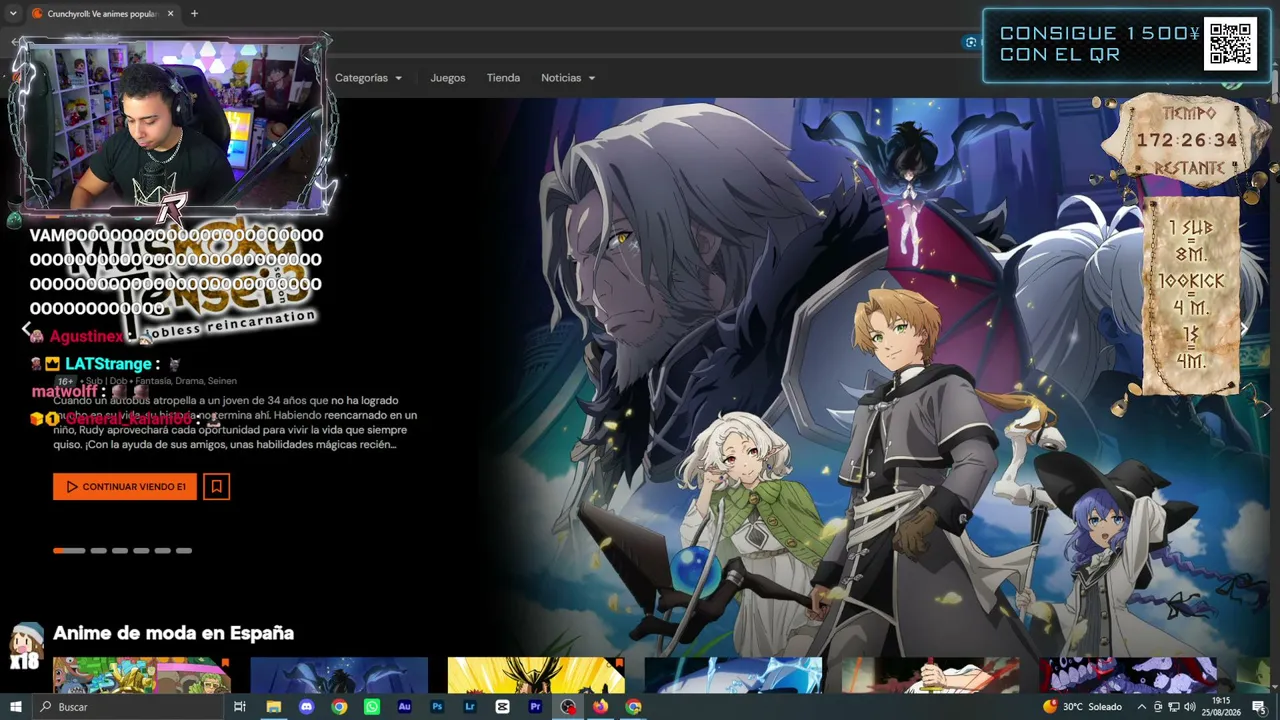Select the first carousel progress indicator
The width and height of the screenshot is (1280, 720).
click(x=69, y=550)
